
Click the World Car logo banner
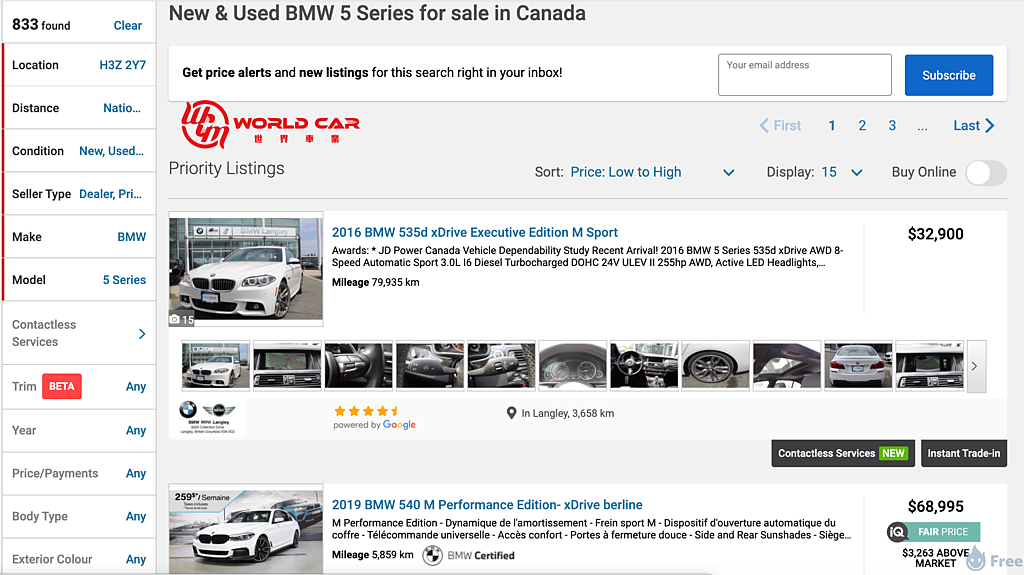270,124
